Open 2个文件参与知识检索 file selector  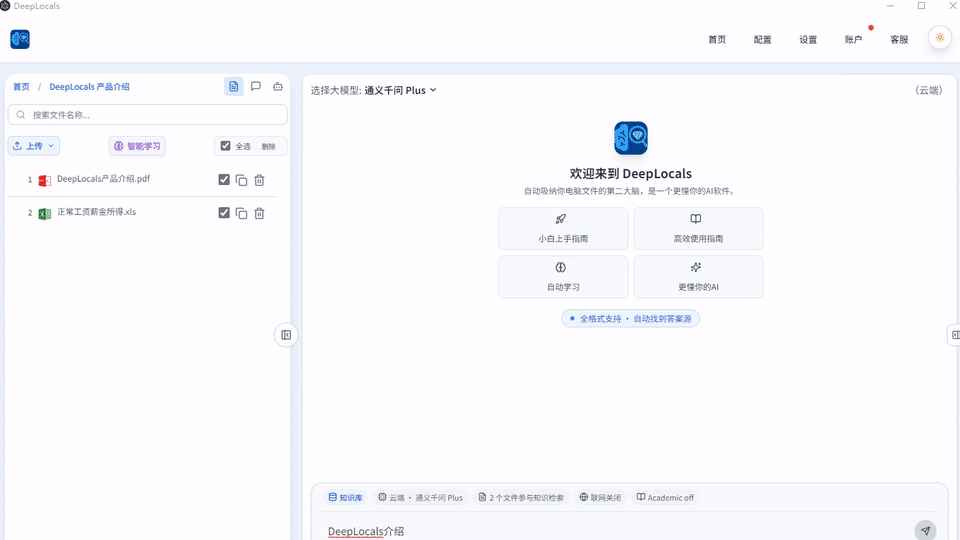point(521,498)
